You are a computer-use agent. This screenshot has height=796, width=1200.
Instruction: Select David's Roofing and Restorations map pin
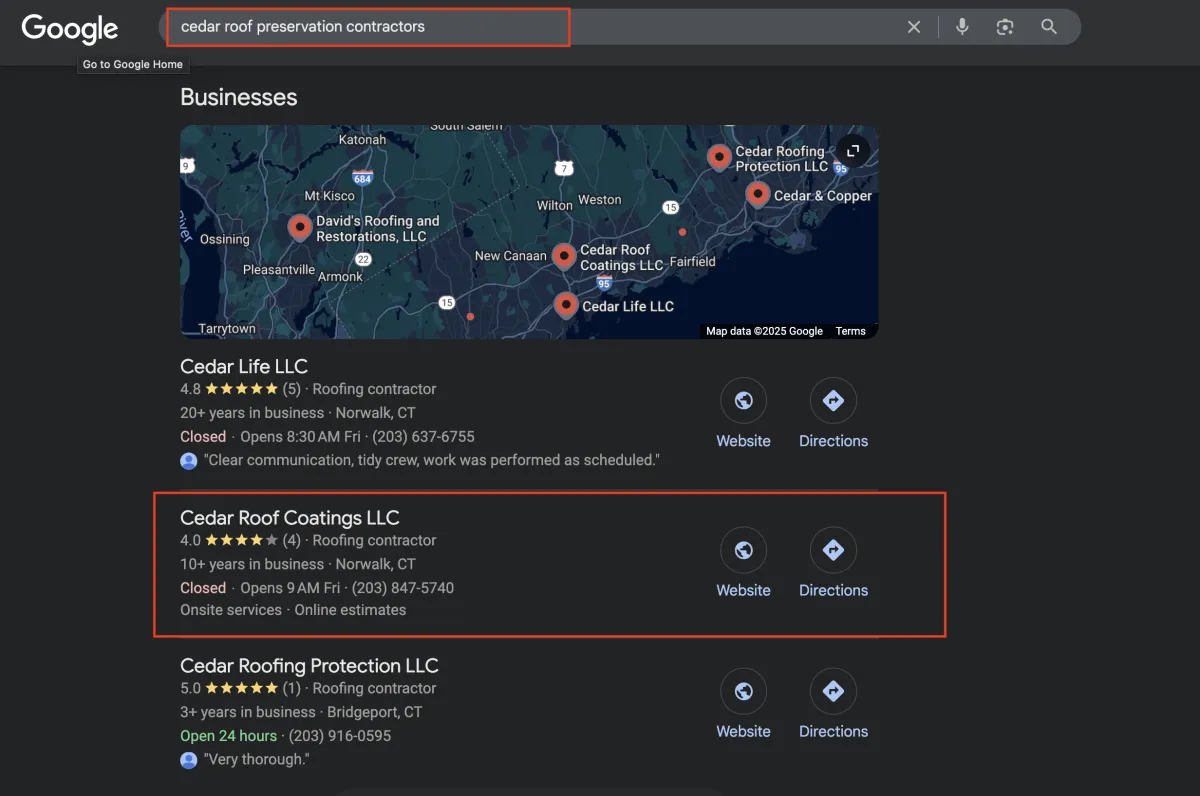point(300,227)
